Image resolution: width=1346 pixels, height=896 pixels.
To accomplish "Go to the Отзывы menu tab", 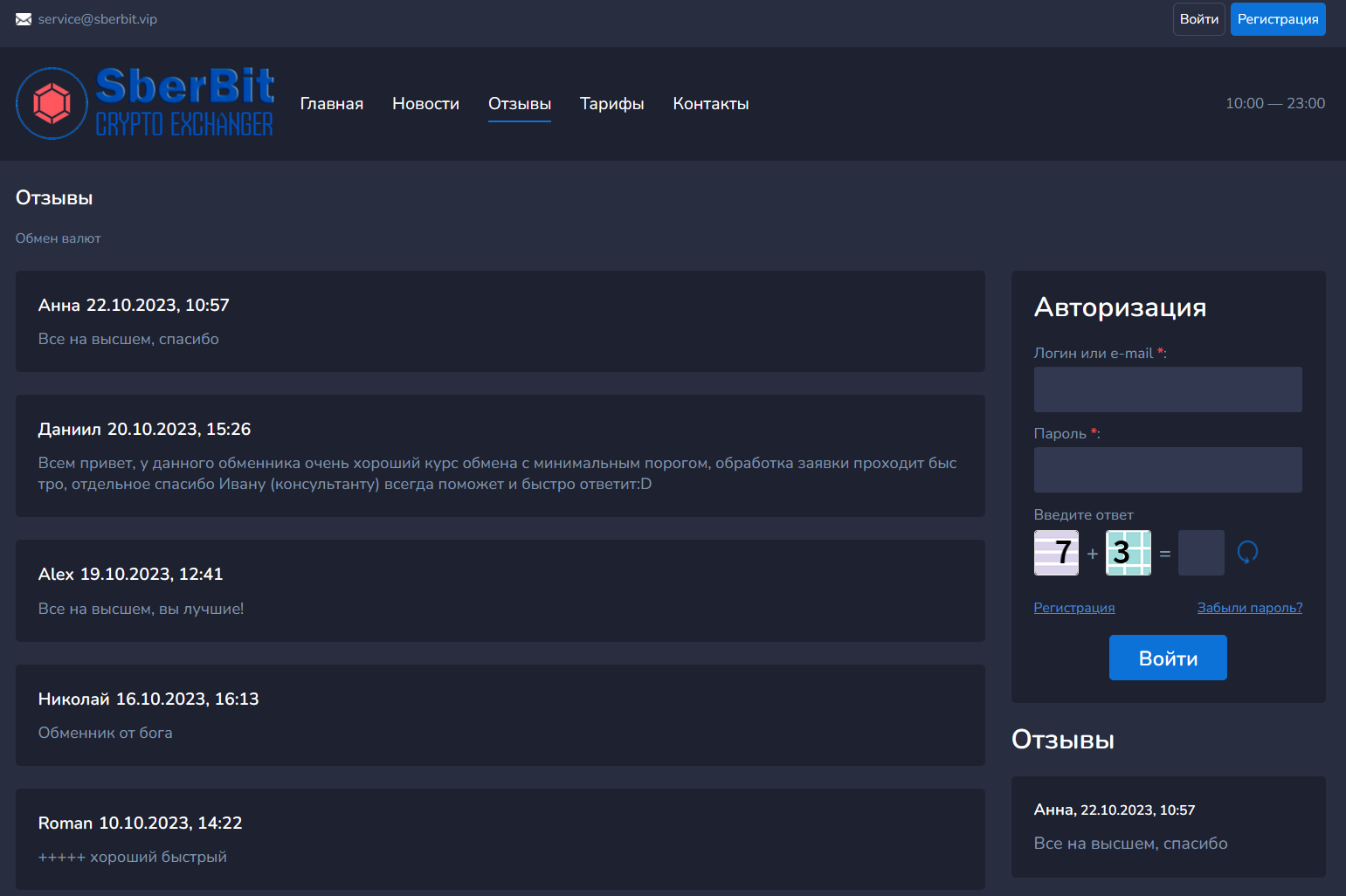I will [520, 104].
